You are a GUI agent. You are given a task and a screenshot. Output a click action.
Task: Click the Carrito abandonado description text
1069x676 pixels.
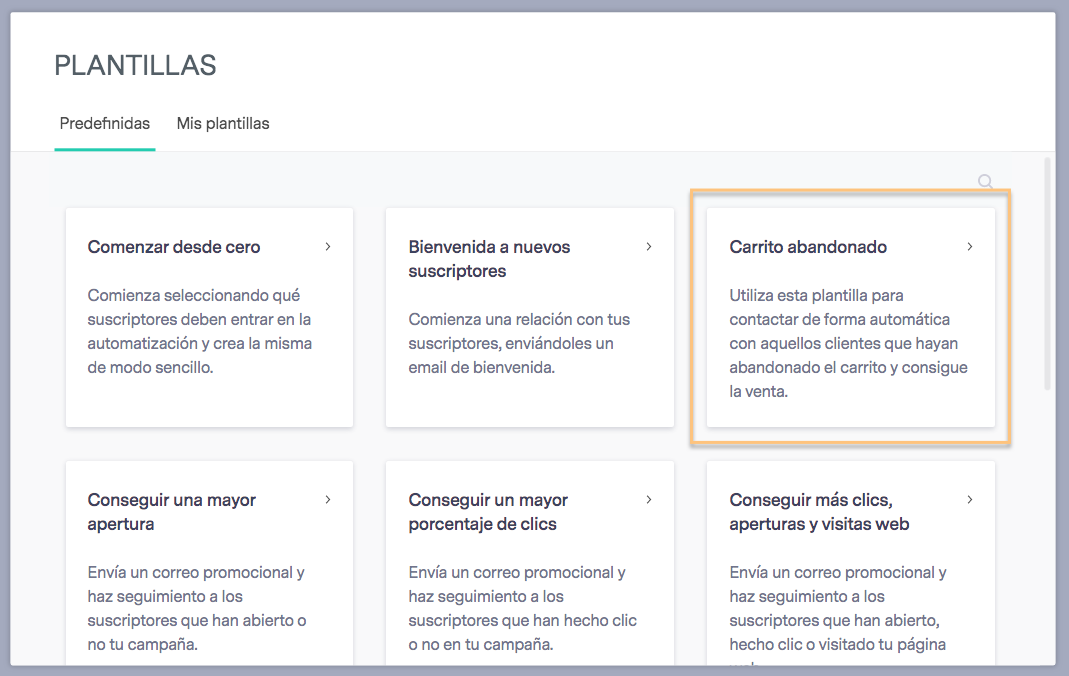[848, 343]
